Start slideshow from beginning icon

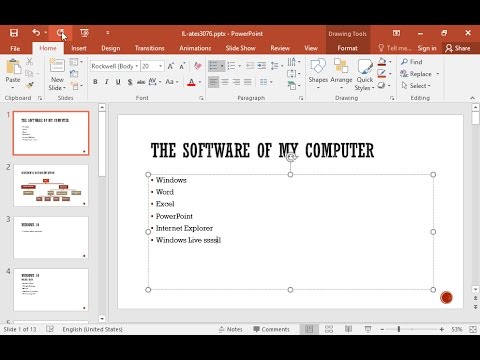[84, 33]
